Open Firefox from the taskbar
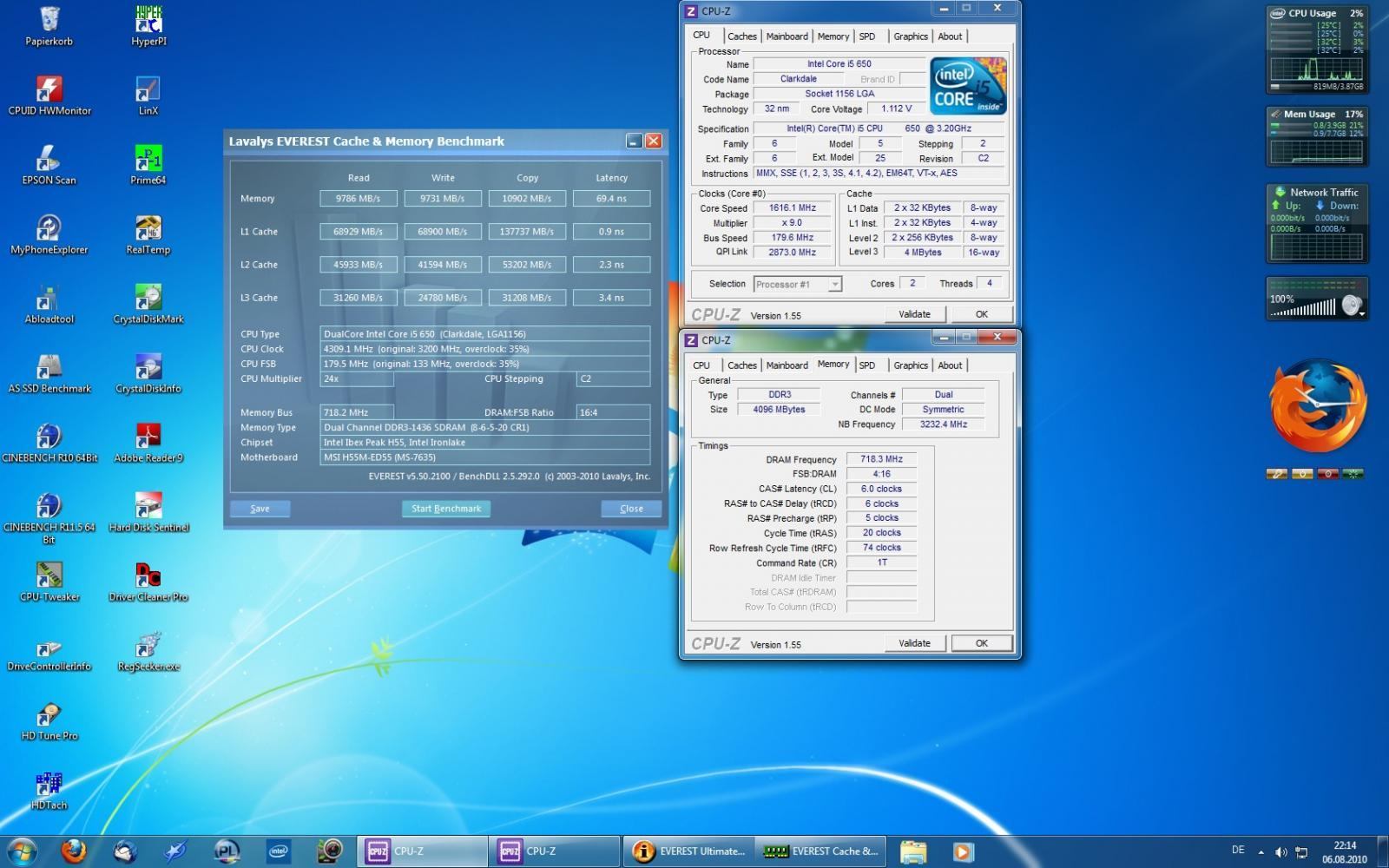The height and width of the screenshot is (868, 1389). 74,852
